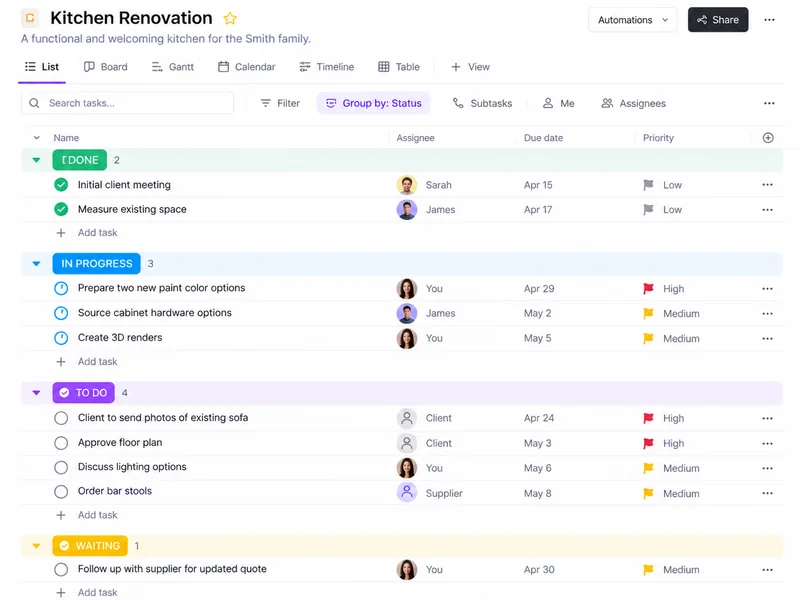Open the toolbar more options ellipsis
800x600 pixels.
click(x=769, y=103)
